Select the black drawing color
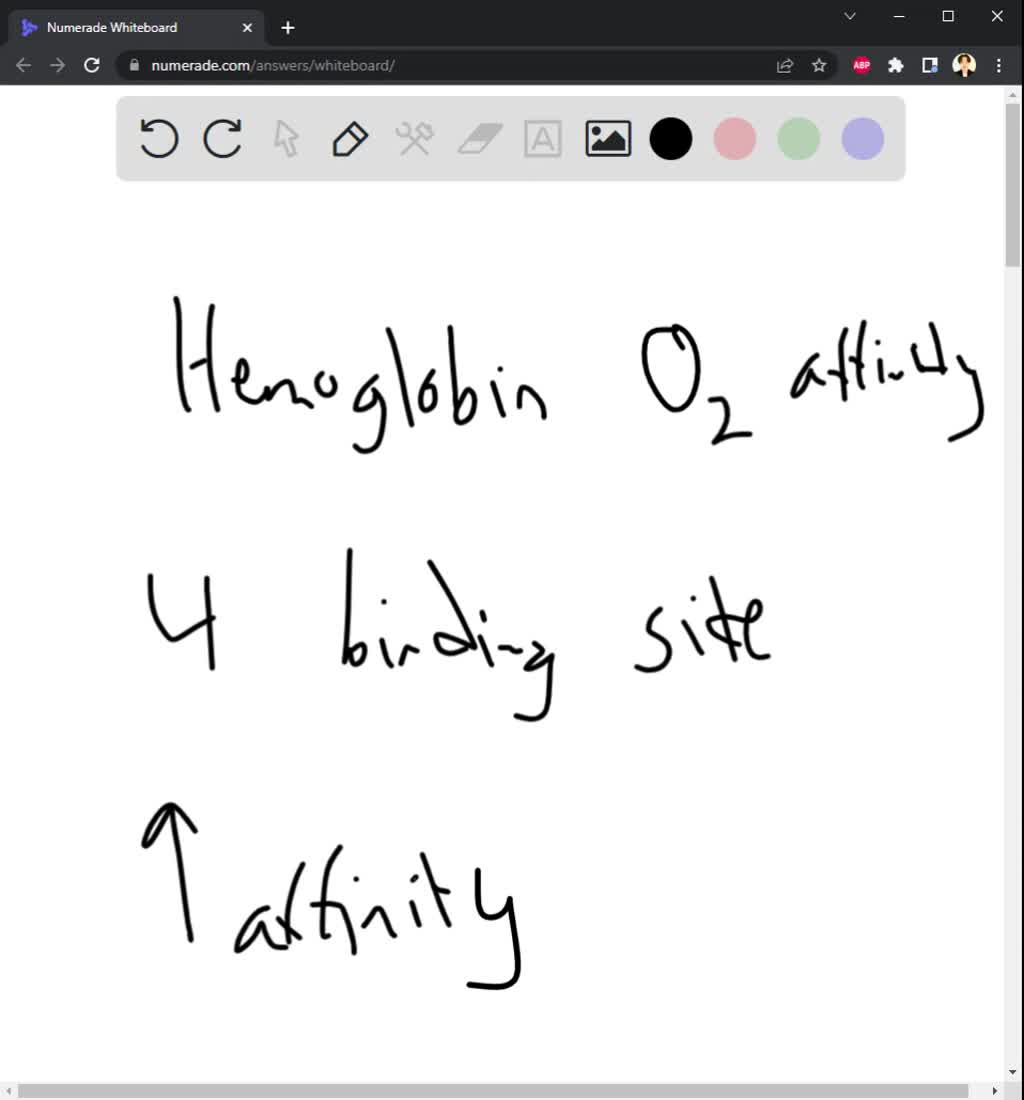Viewport: 1024px width, 1100px height. (x=671, y=139)
